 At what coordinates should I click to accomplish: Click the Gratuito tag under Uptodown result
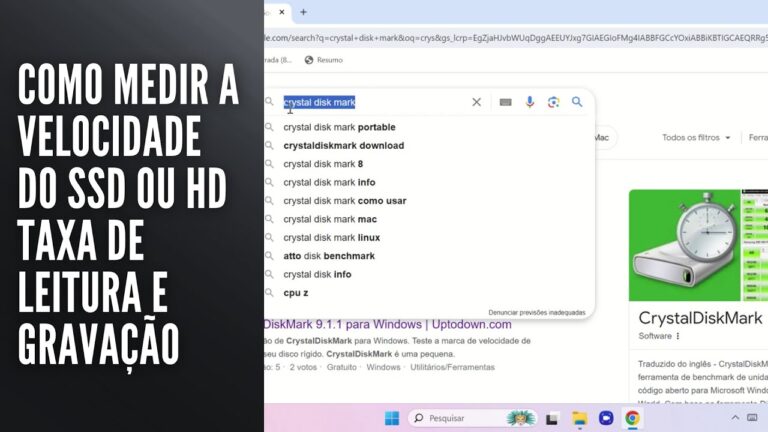click(x=341, y=367)
